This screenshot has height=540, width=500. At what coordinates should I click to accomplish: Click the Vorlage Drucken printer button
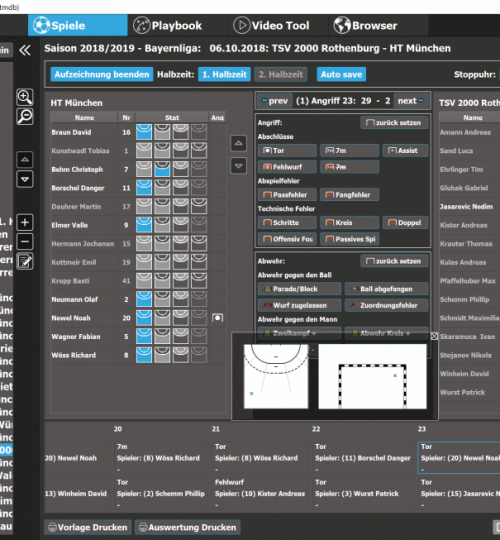pyautogui.click(x=88, y=527)
